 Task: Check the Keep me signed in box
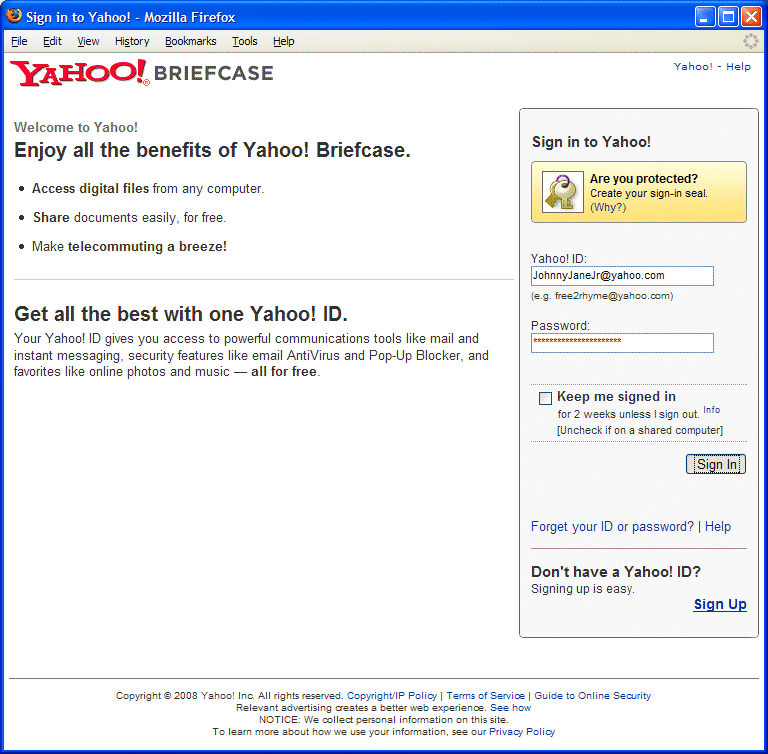(x=545, y=398)
